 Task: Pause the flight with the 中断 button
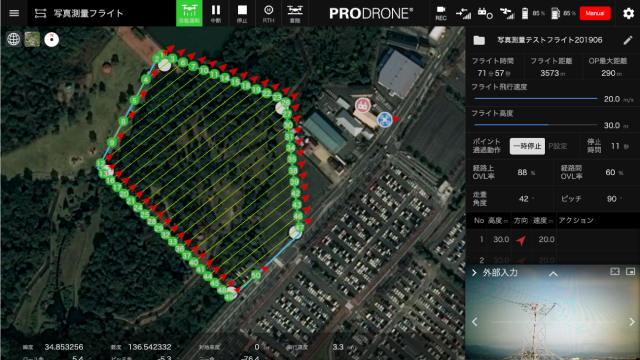(x=216, y=13)
